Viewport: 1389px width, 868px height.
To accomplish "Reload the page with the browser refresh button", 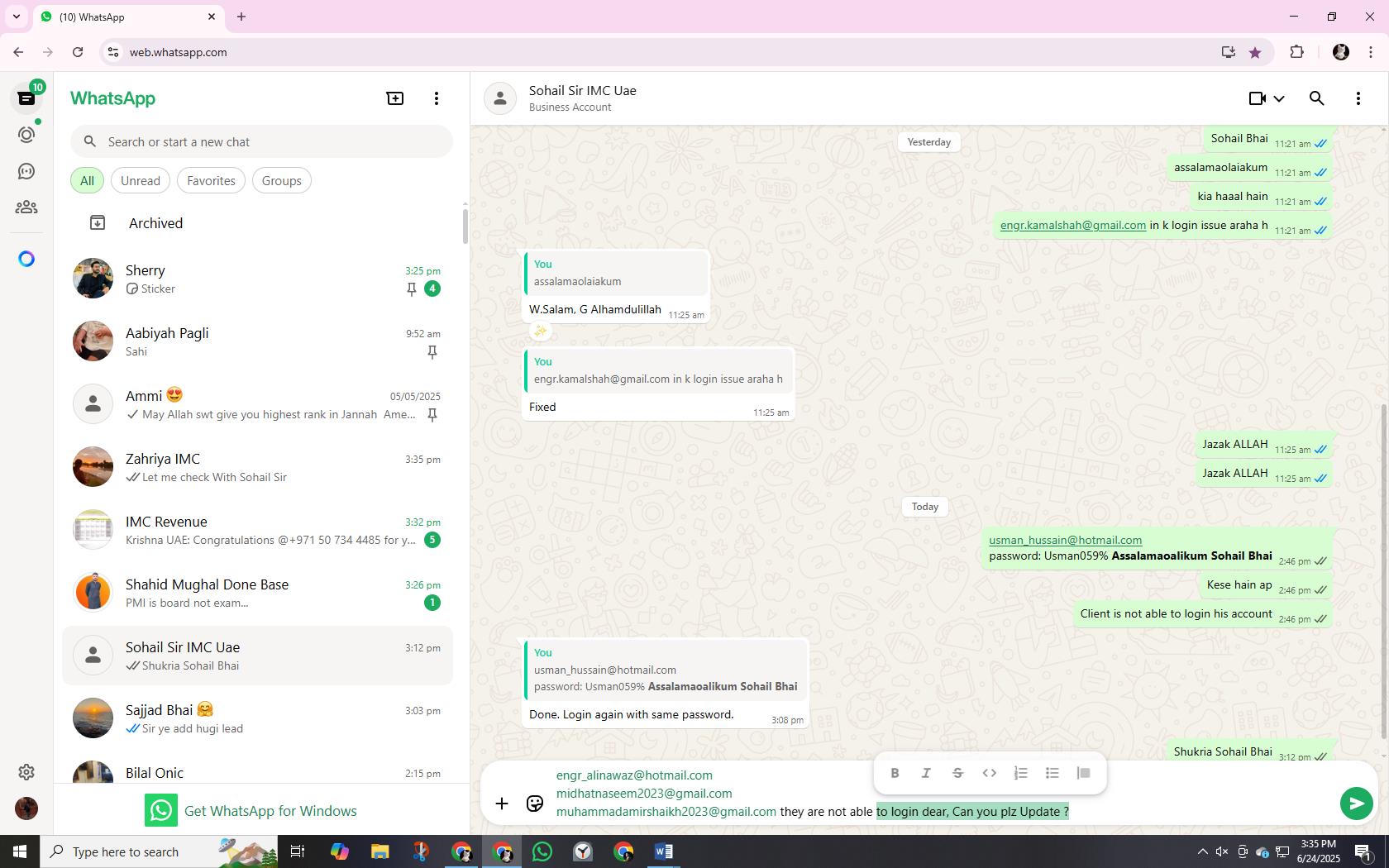I will (x=78, y=52).
